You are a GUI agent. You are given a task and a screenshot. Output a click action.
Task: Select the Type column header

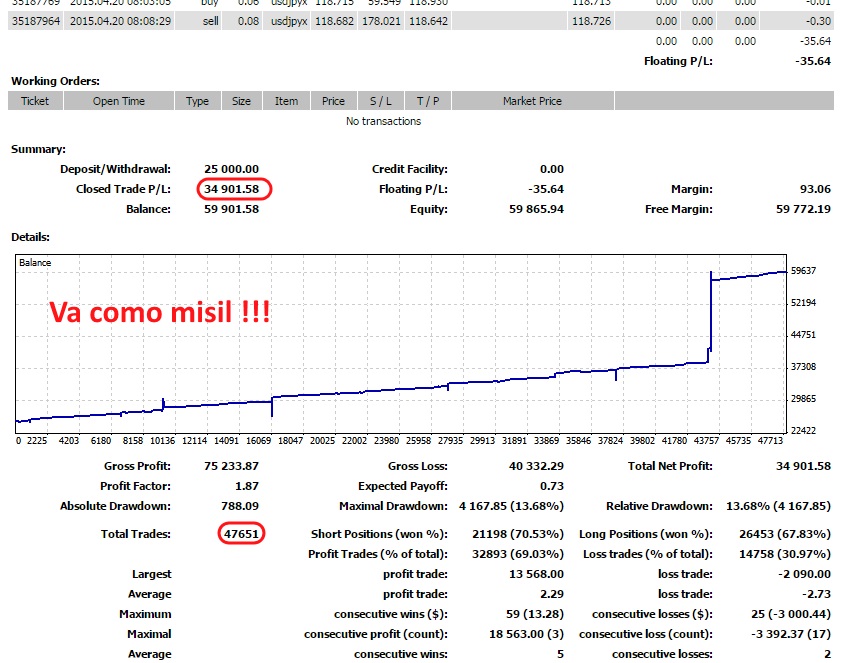coord(198,101)
